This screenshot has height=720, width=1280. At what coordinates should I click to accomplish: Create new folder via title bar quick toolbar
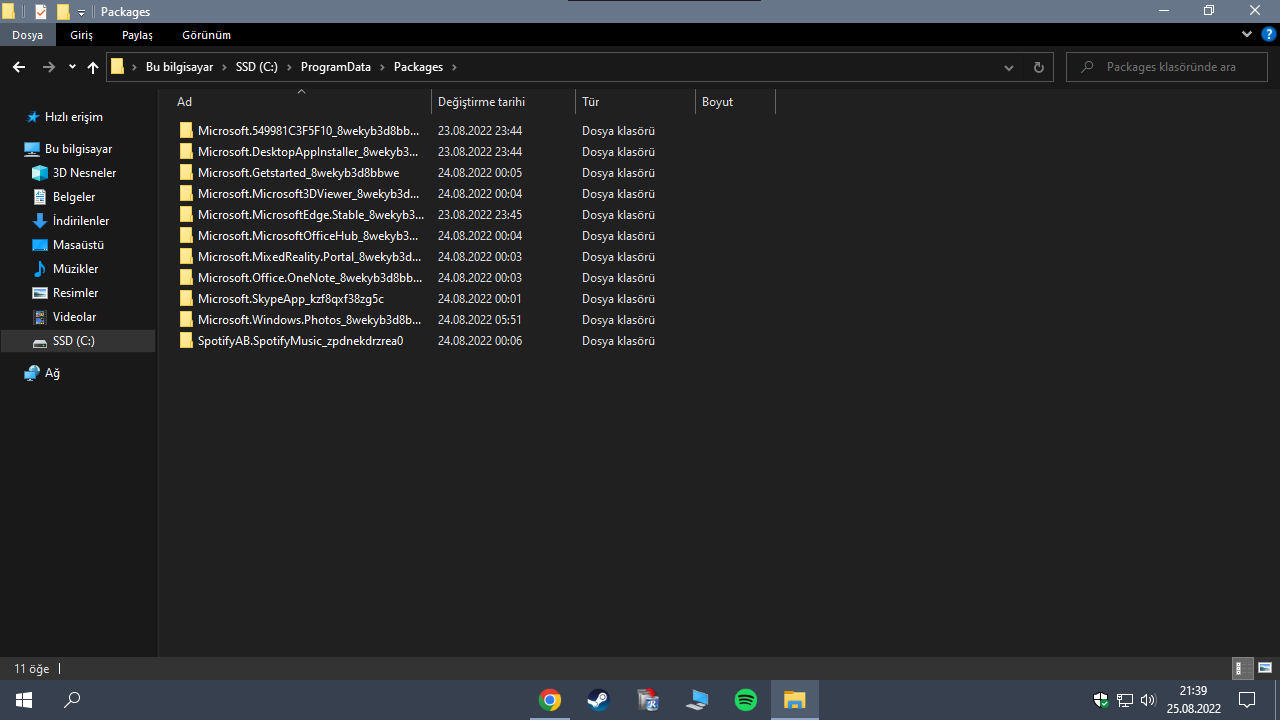pos(63,12)
